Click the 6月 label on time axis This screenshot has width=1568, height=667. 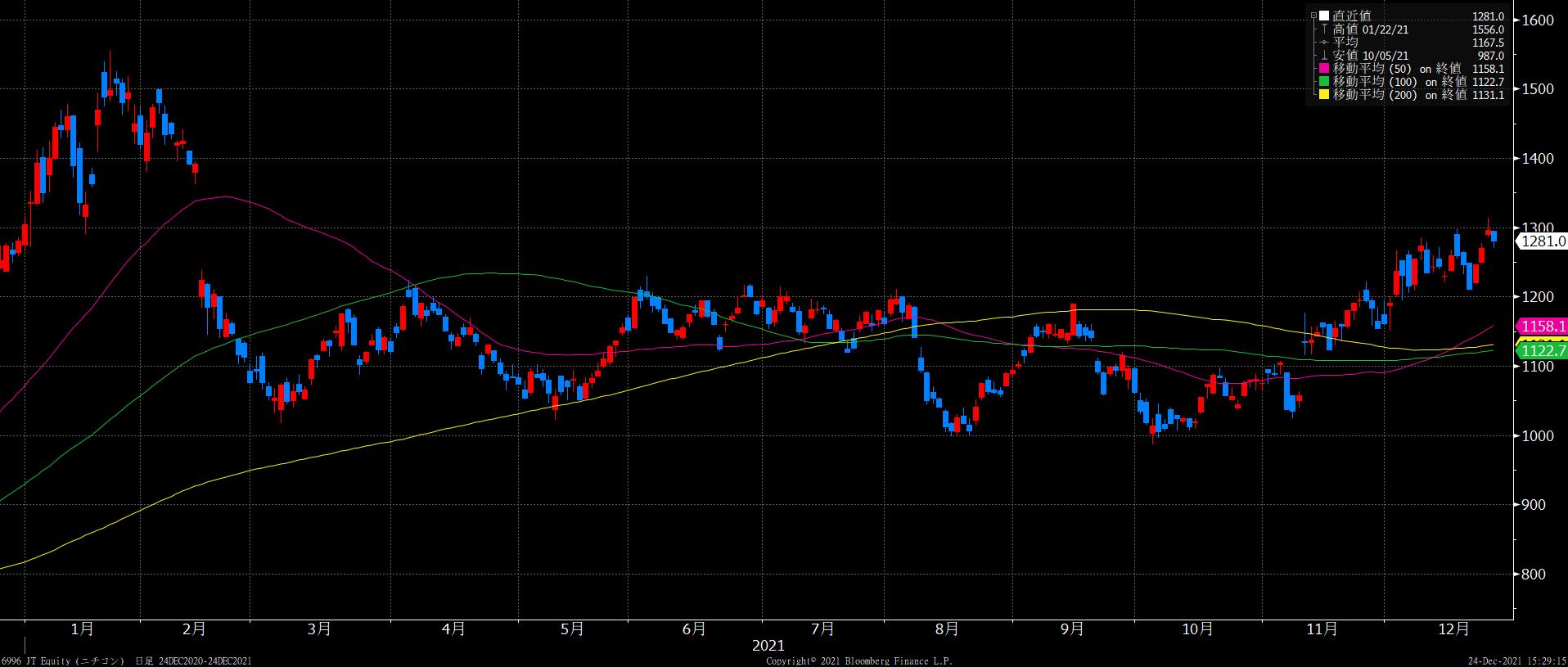tap(693, 629)
